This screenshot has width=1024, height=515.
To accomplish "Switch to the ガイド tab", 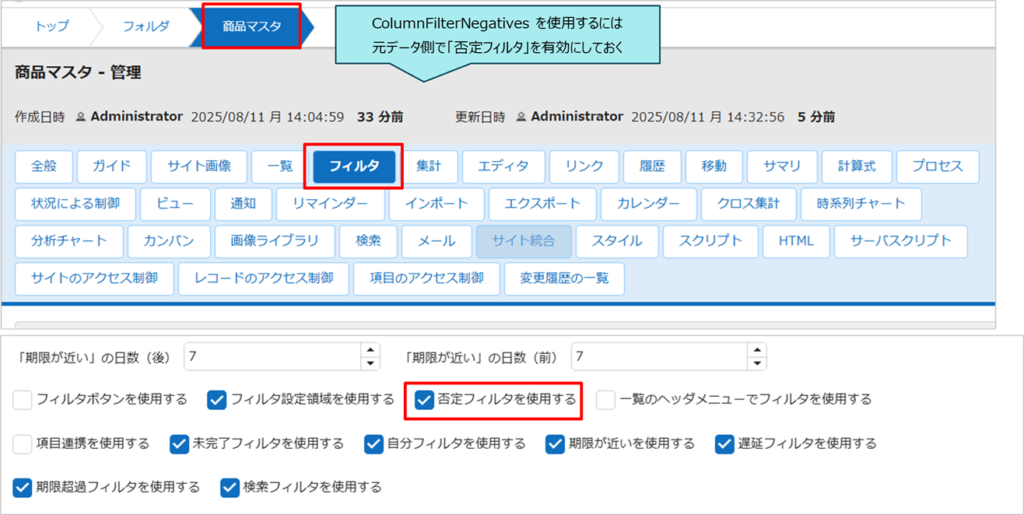I will tap(112, 166).
